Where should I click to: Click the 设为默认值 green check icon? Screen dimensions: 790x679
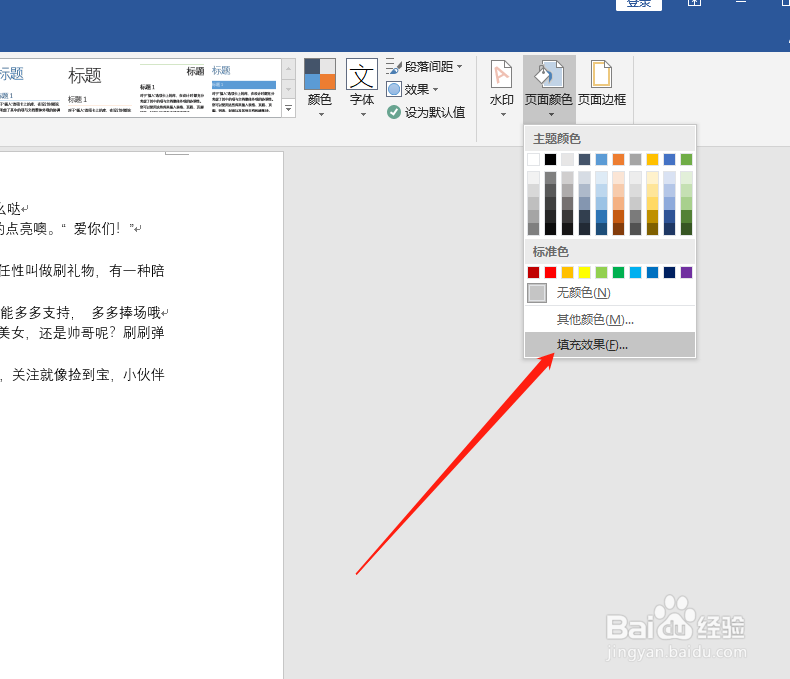pos(393,112)
